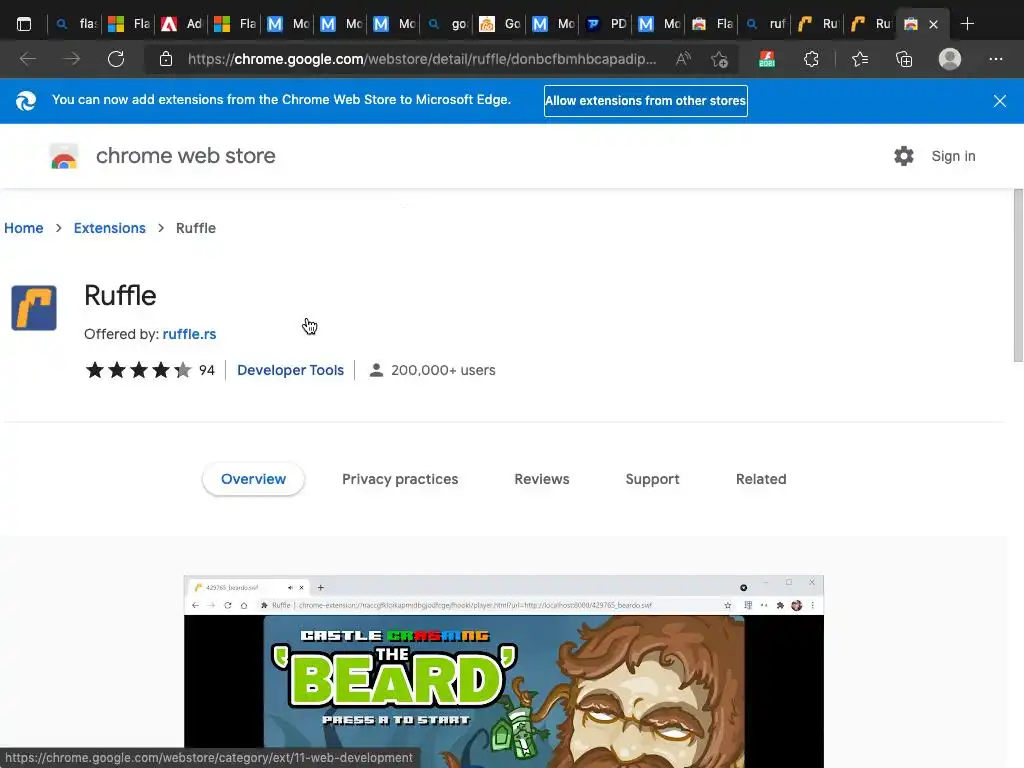The image size is (1024, 768).
Task: Switch to the 'flas' search tab
Action: point(76,24)
